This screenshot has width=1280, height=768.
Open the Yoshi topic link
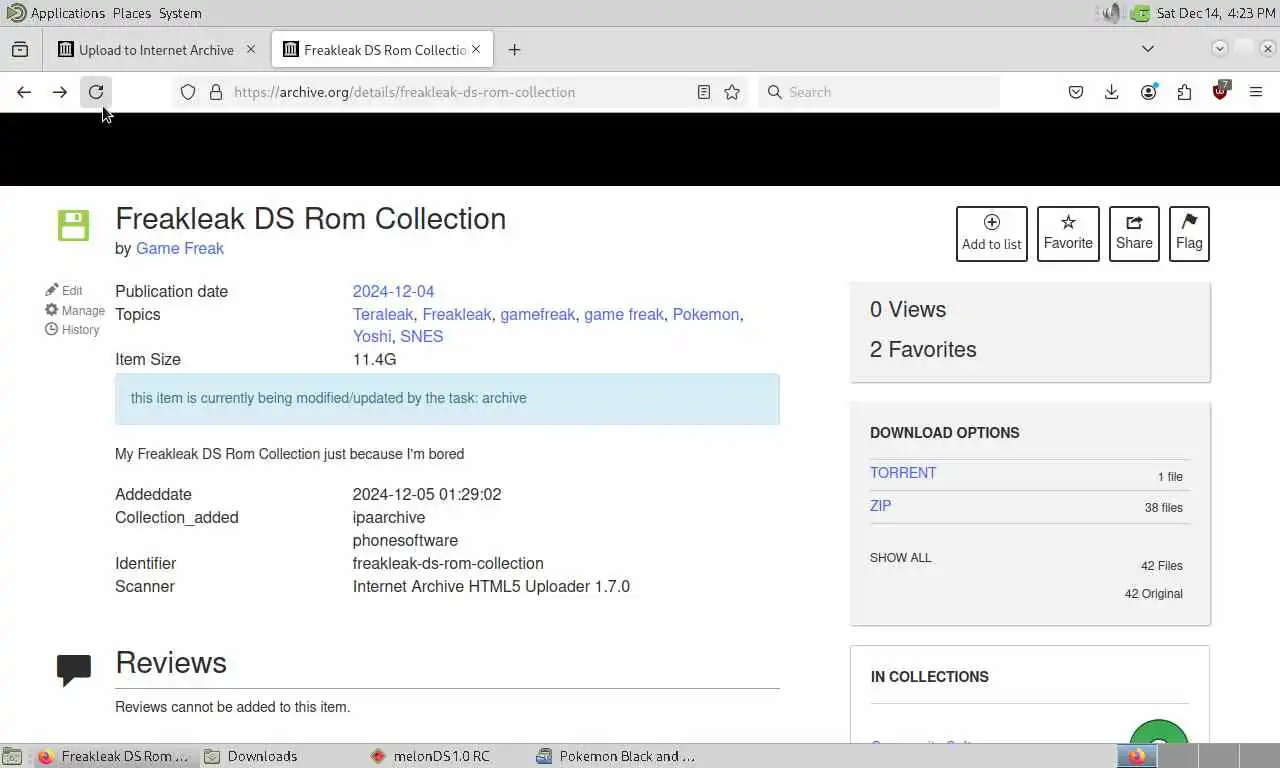tap(372, 336)
